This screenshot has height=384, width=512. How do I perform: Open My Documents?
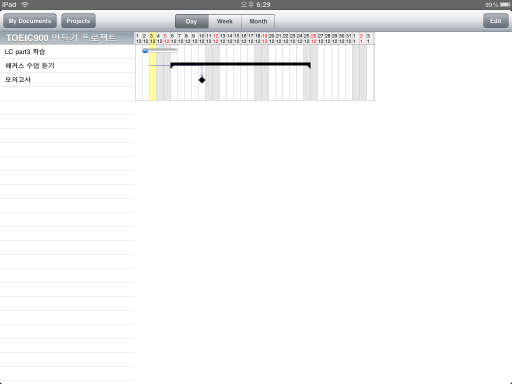[30, 21]
